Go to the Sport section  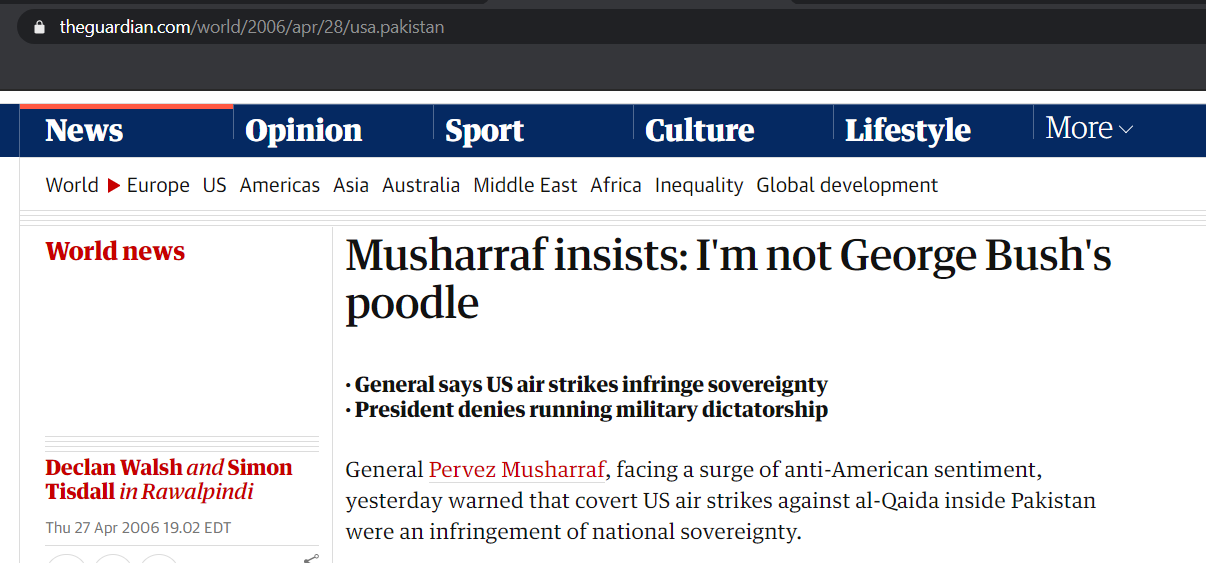click(x=484, y=130)
